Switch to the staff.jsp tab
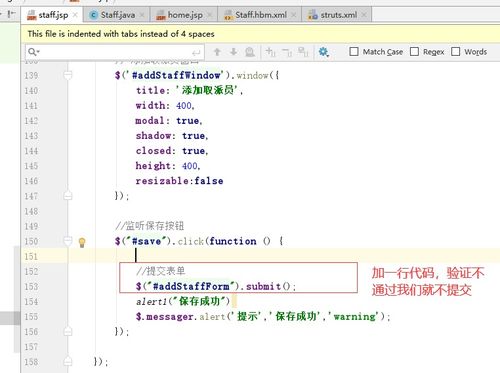Viewport: 500px width, 373px height. tap(53, 15)
